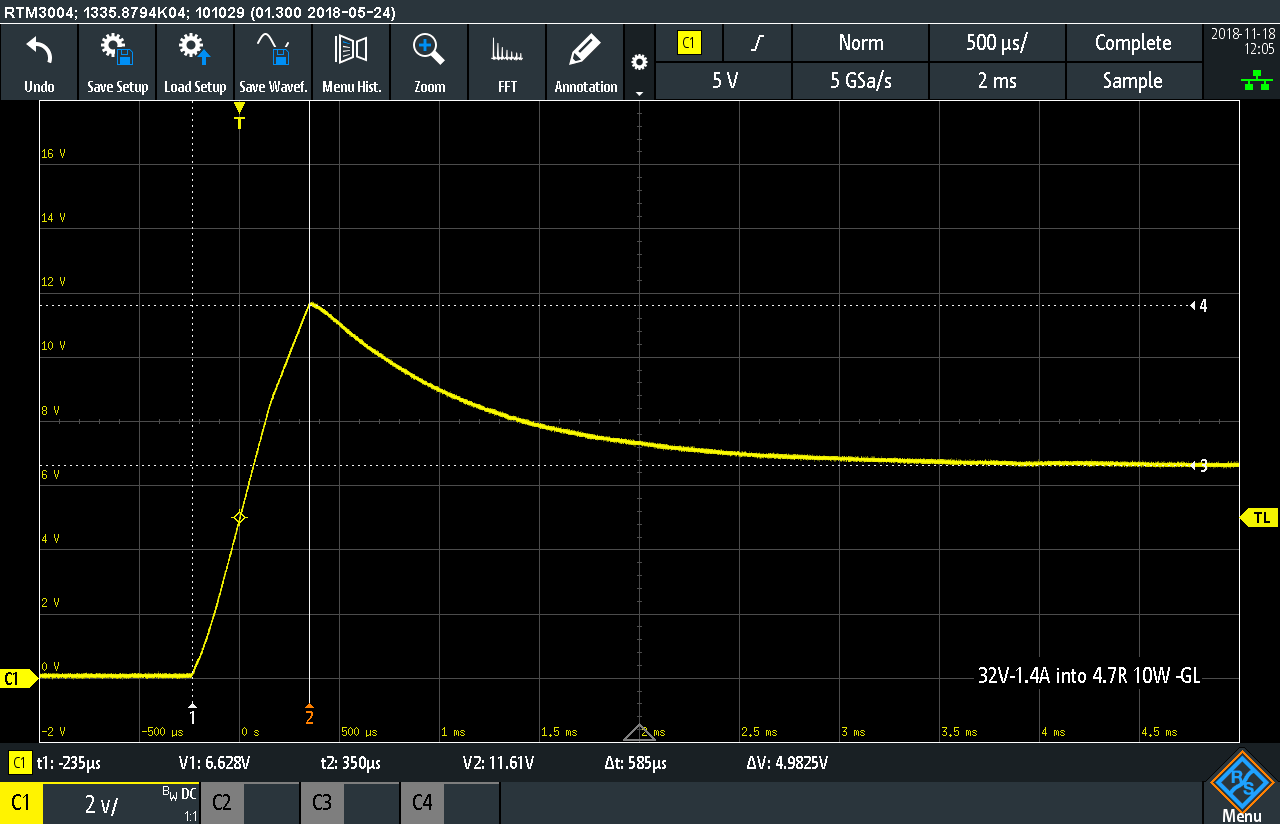
Task: Click the Δt: 585µs readout
Action: (636, 763)
